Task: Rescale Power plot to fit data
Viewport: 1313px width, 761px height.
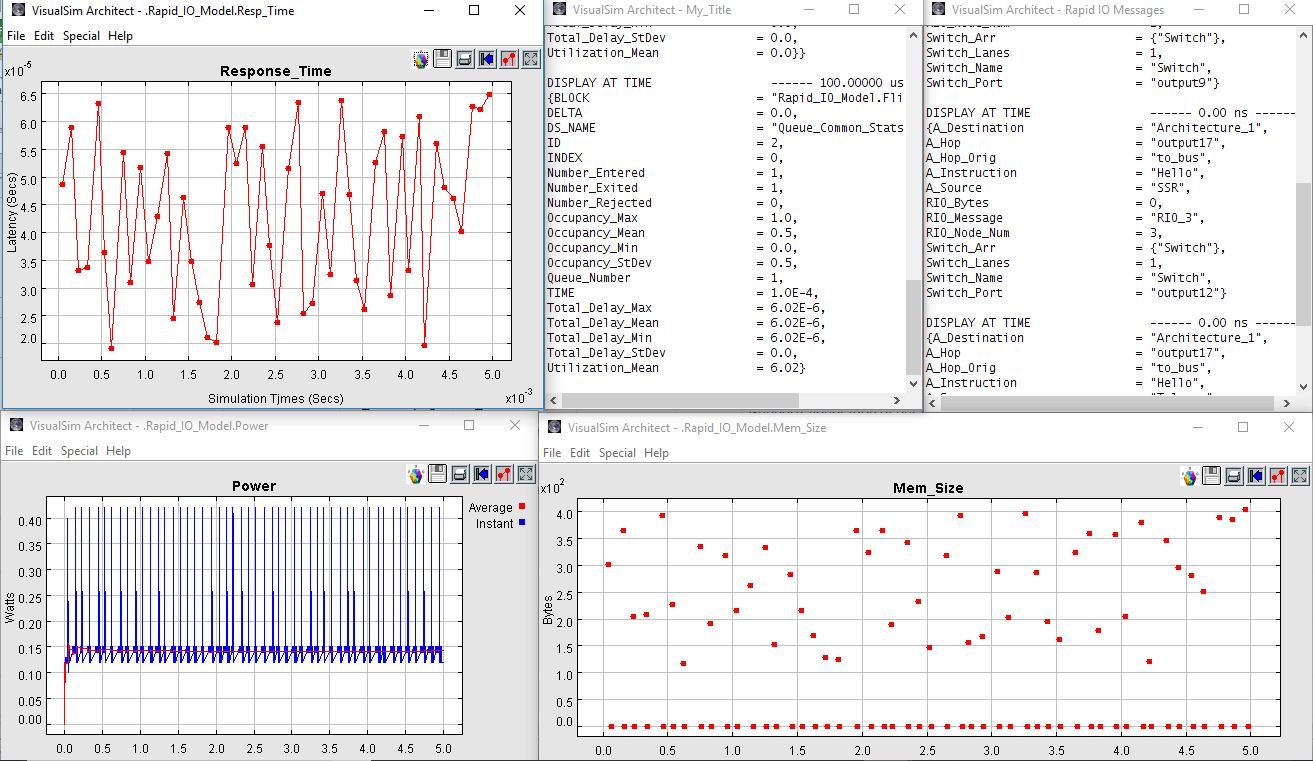Action: [526, 473]
